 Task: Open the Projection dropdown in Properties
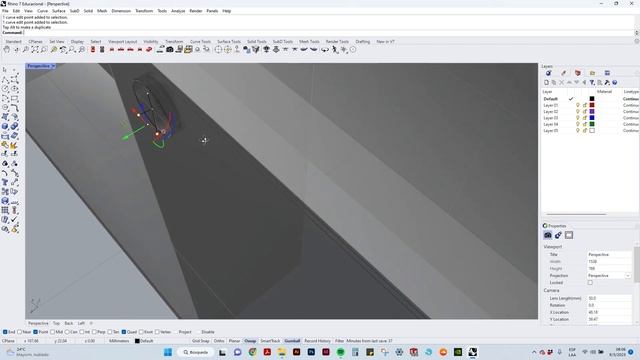coord(628,276)
